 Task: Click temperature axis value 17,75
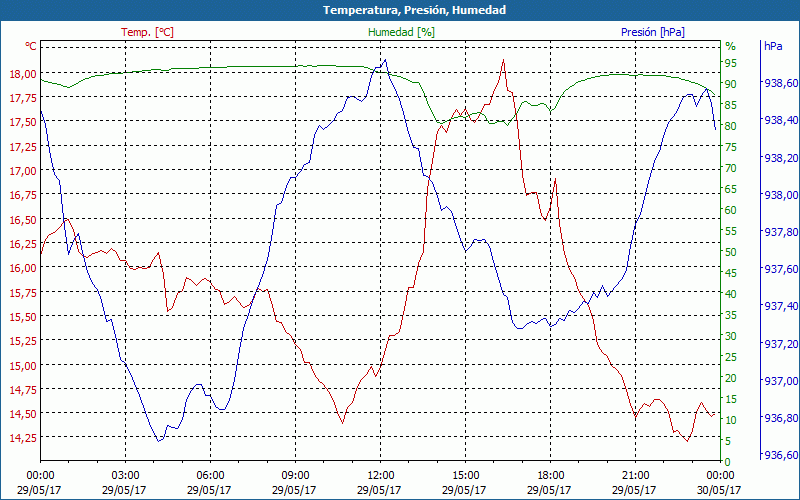(x=23, y=97)
